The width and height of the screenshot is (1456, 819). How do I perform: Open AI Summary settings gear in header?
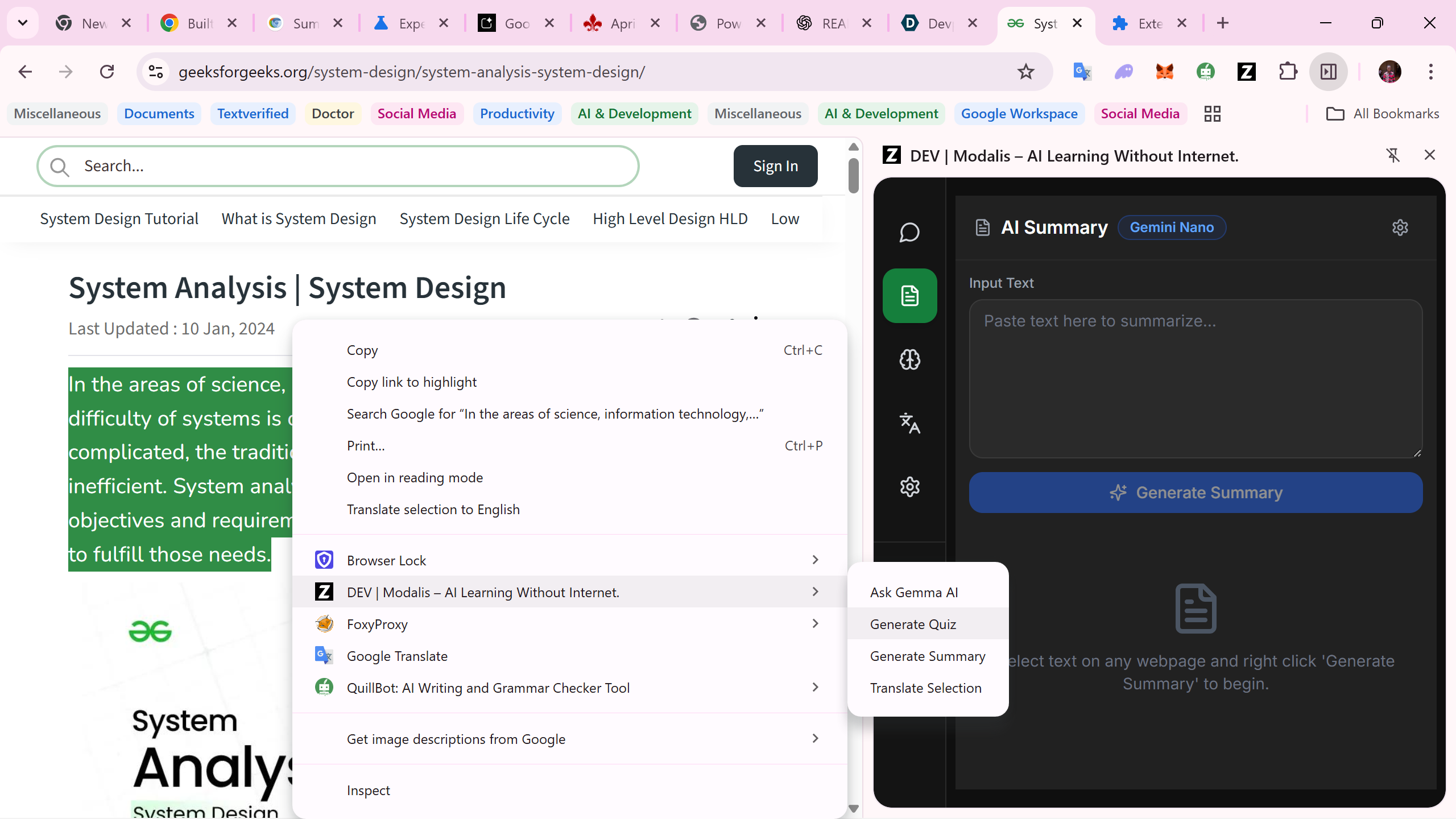pos(1400,227)
